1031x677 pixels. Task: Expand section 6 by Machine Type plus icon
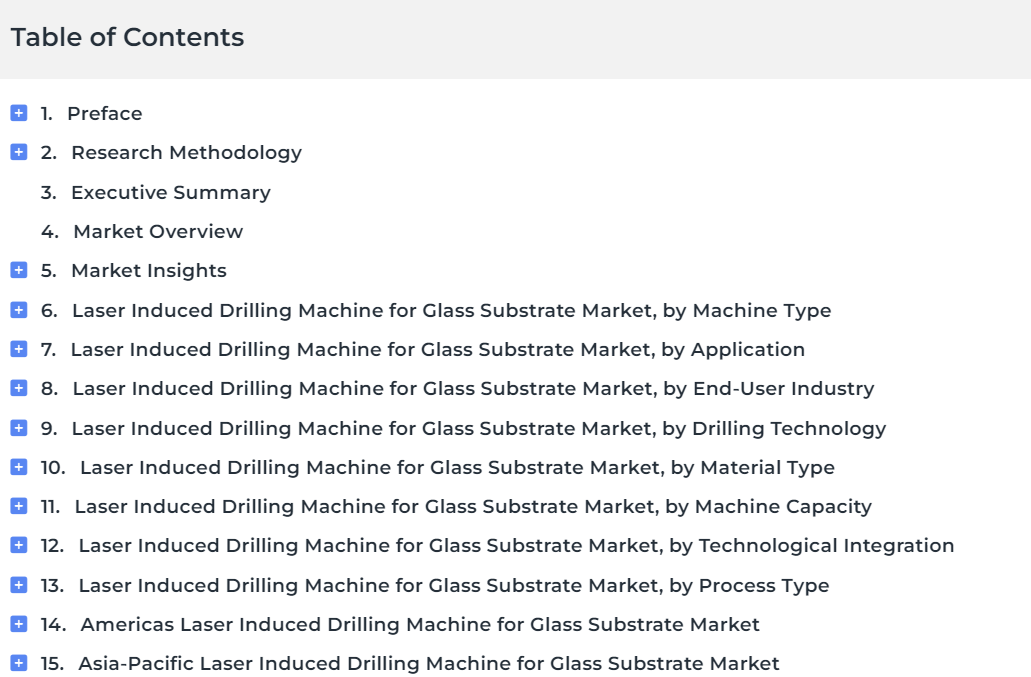[19, 310]
